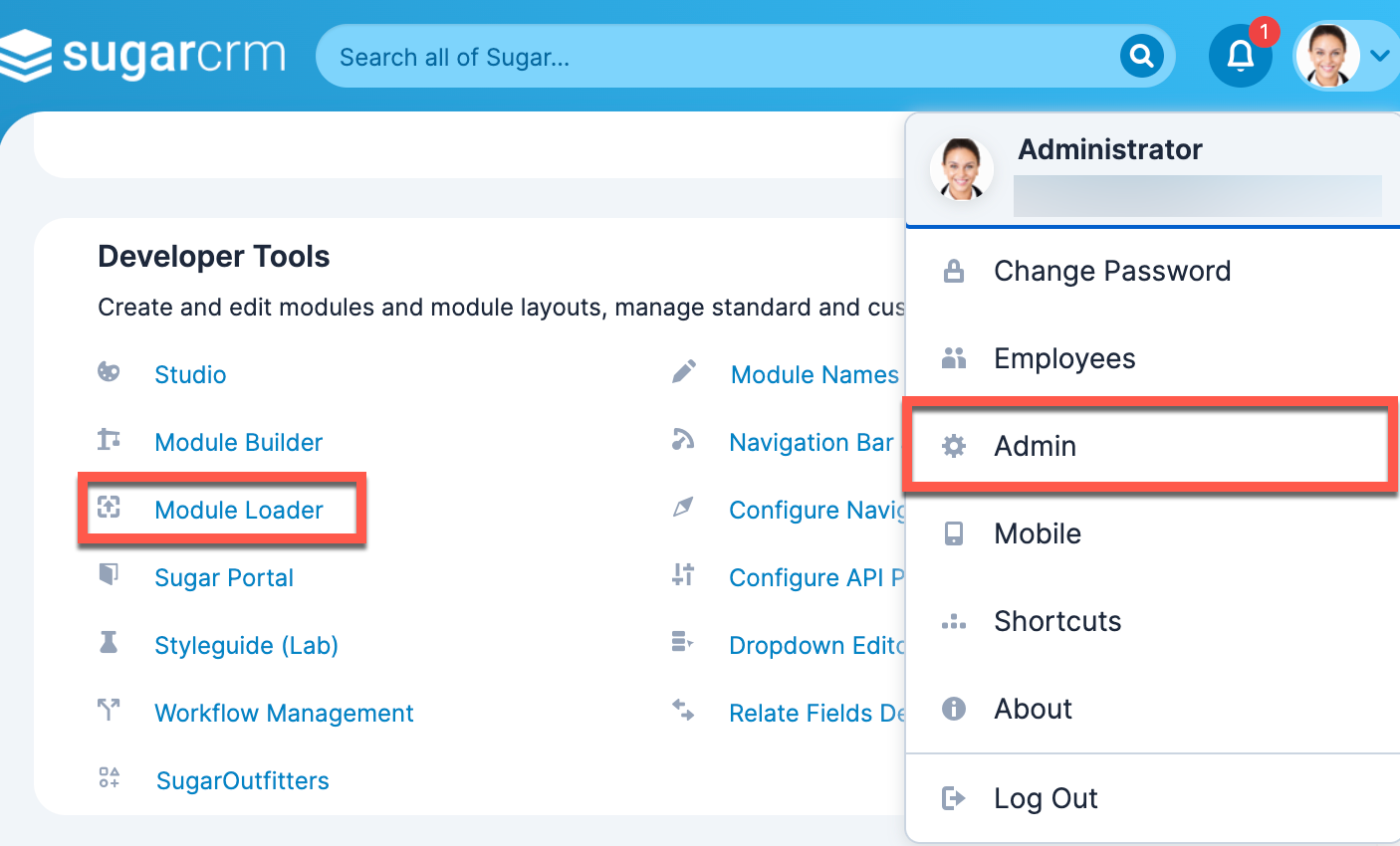Click the Dropdown Editor icon
The height and width of the screenshot is (846, 1400).
(x=682, y=642)
